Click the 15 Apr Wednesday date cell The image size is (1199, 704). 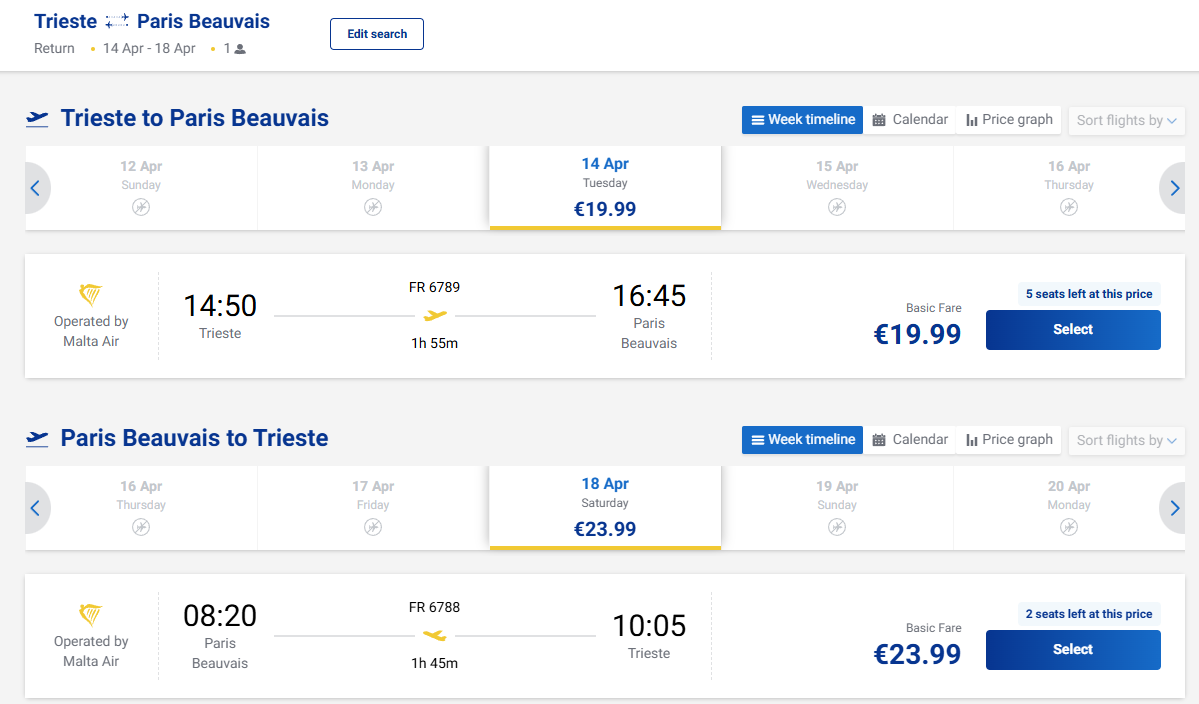(837, 187)
